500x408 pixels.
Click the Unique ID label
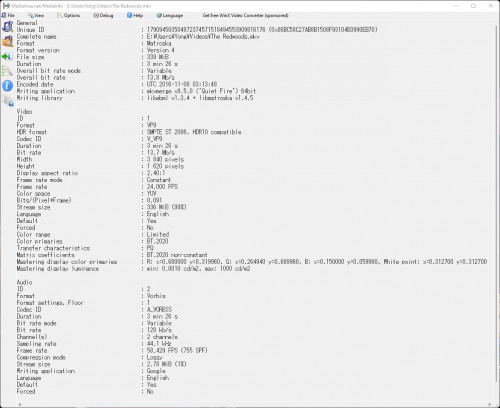pyautogui.click(x=30, y=30)
